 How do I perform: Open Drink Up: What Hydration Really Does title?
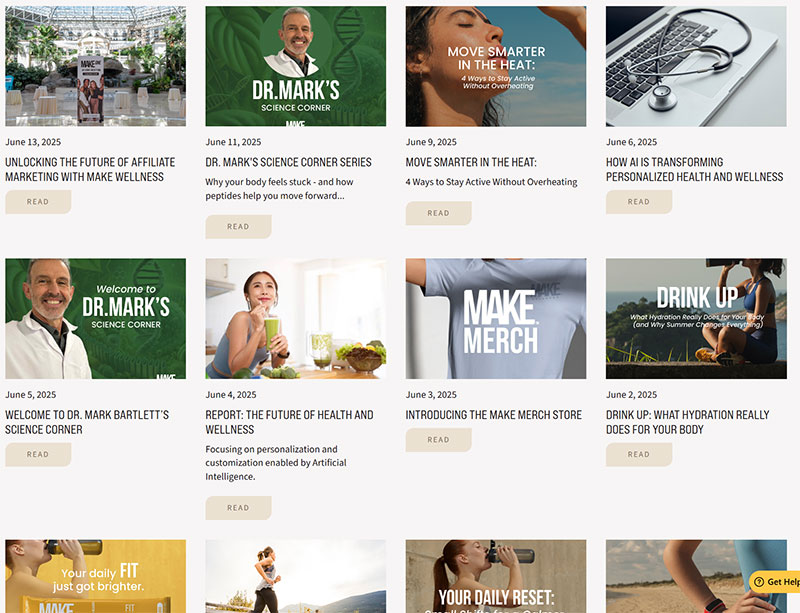(x=687, y=422)
